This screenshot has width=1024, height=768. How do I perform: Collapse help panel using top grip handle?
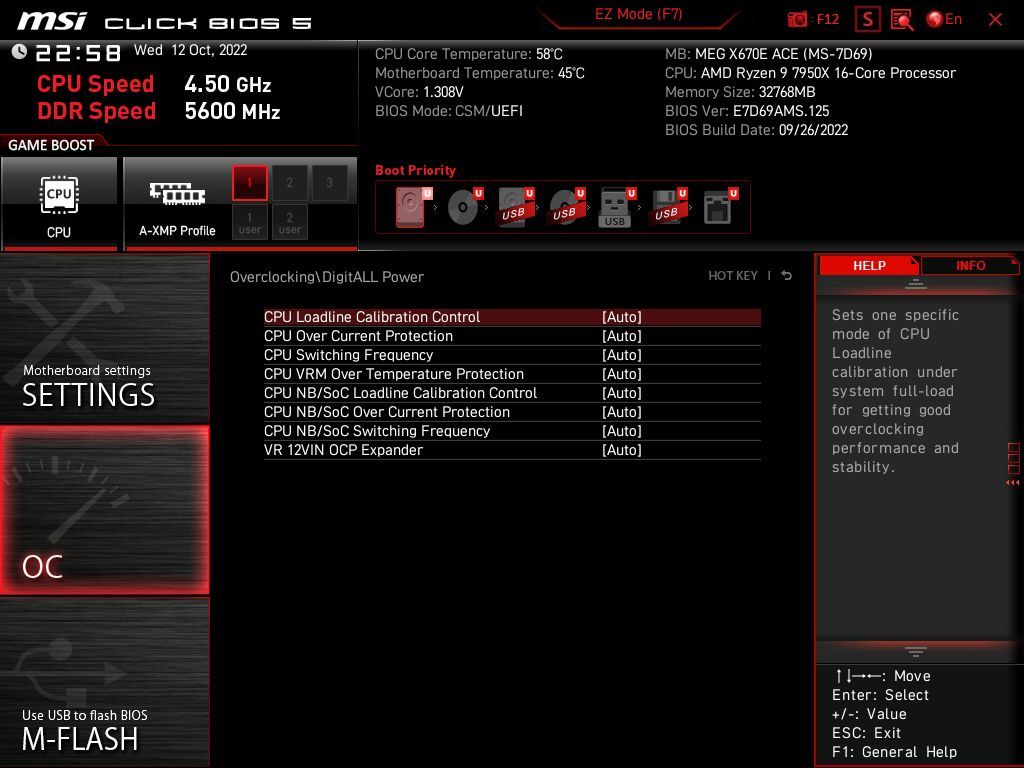[x=916, y=284]
